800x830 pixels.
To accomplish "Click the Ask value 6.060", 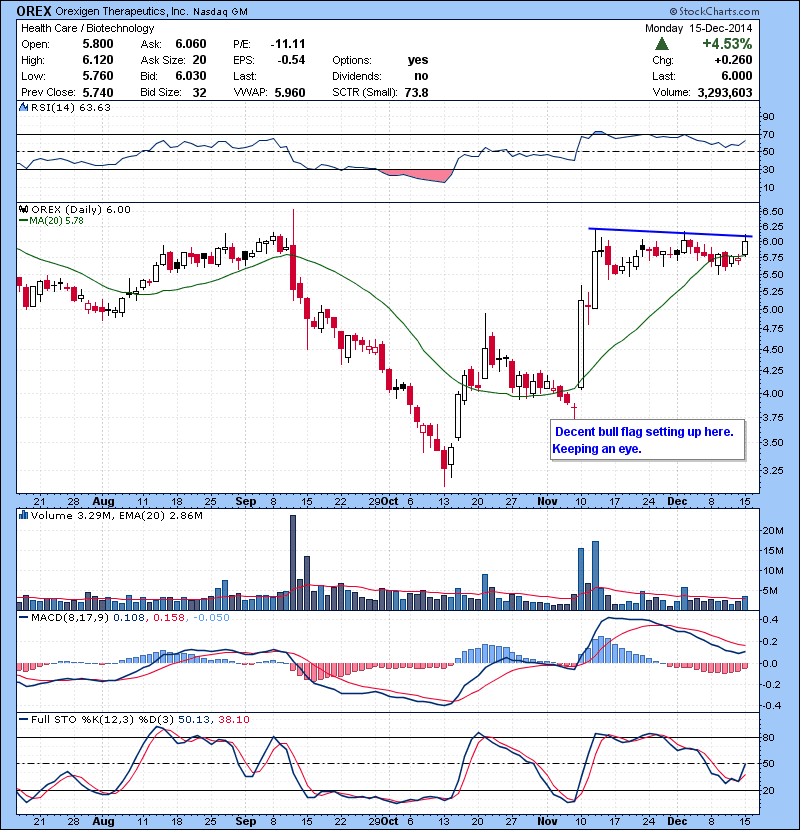I will click(191, 44).
